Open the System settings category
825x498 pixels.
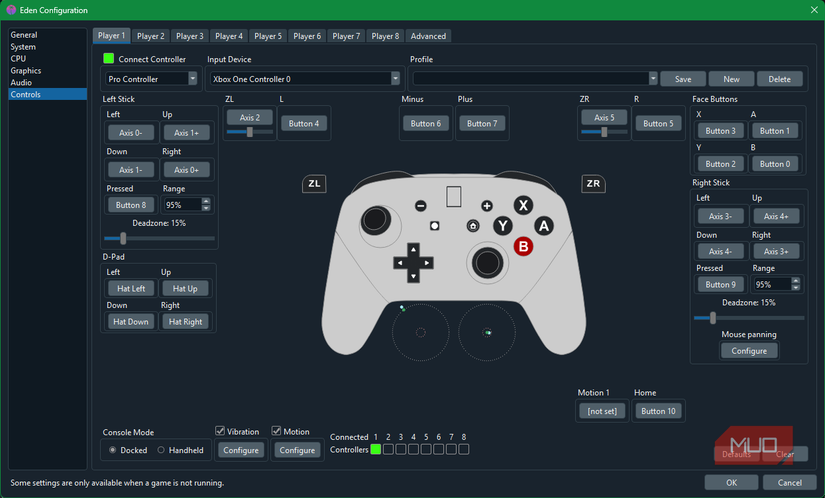pyautogui.click(x=23, y=47)
